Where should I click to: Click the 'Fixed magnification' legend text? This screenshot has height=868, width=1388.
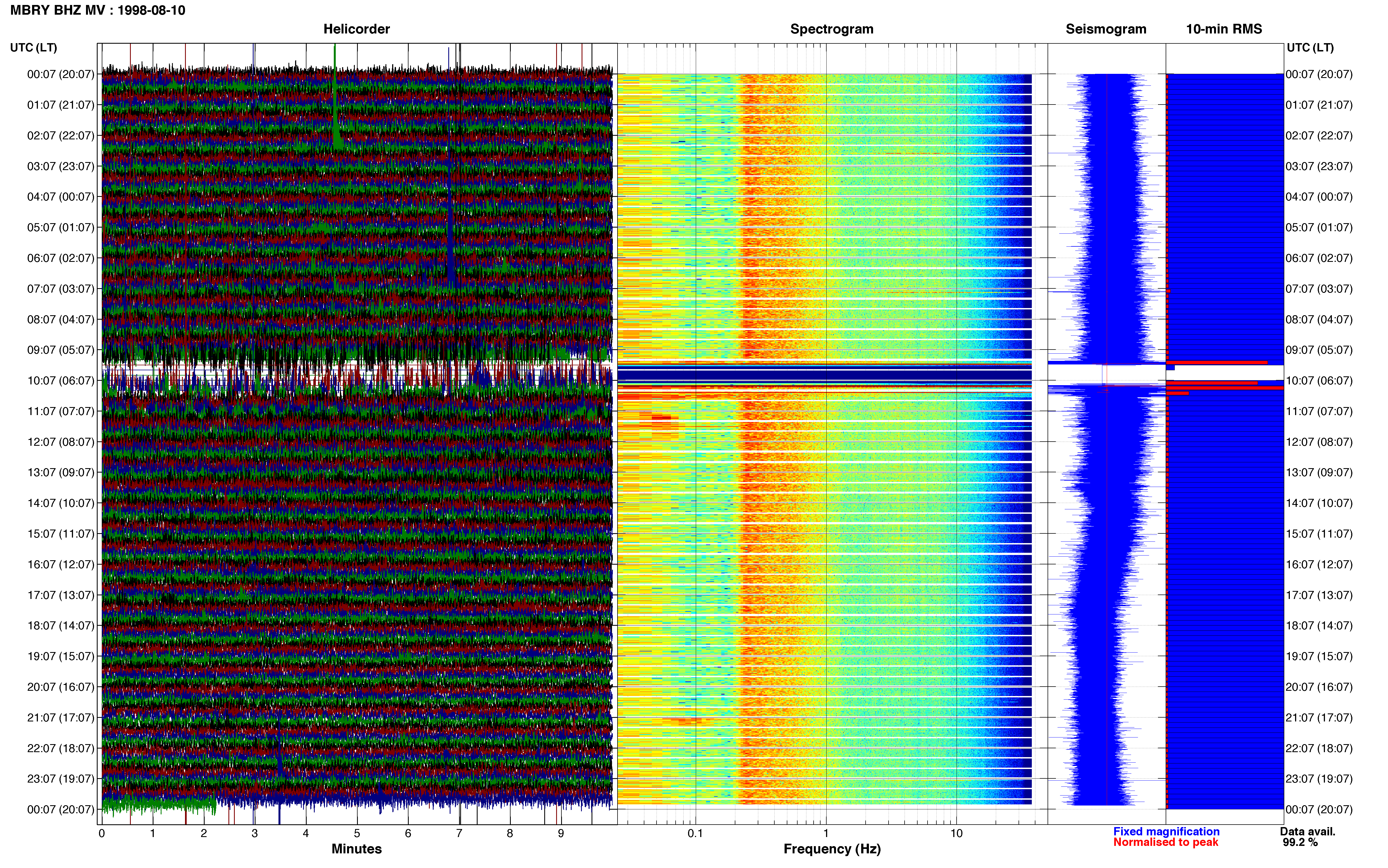[x=1166, y=832]
